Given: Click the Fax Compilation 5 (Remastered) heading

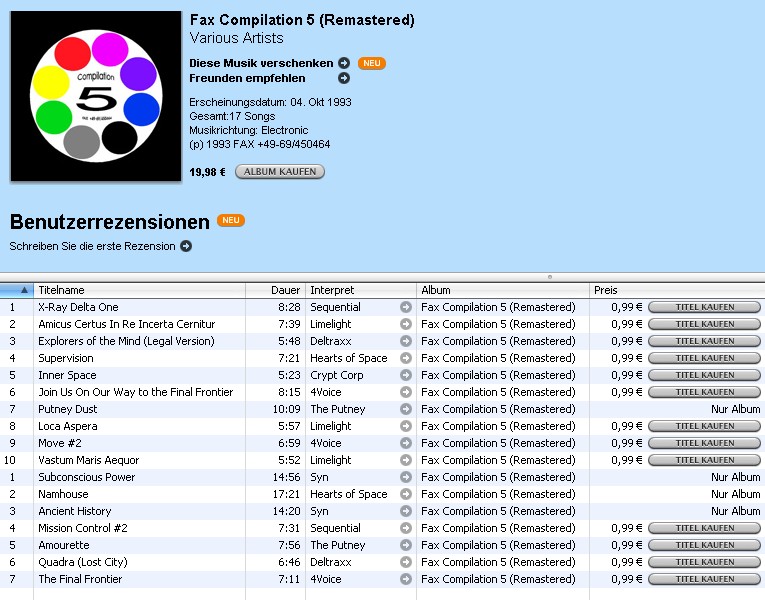Looking at the screenshot, I should tap(302, 20).
